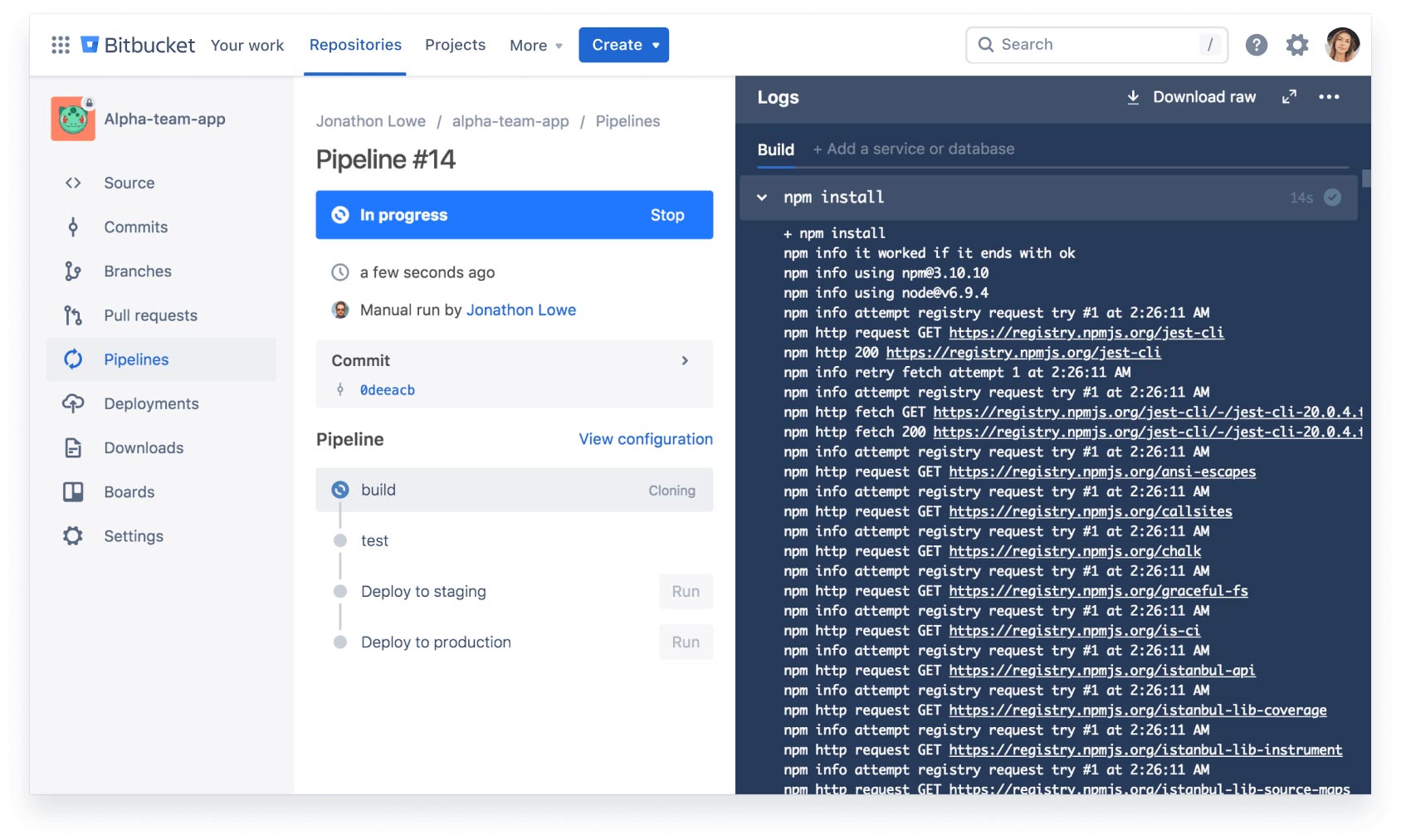1401x840 pixels.
Task: Click the logs panel scrollbar thumb
Action: (1366, 178)
